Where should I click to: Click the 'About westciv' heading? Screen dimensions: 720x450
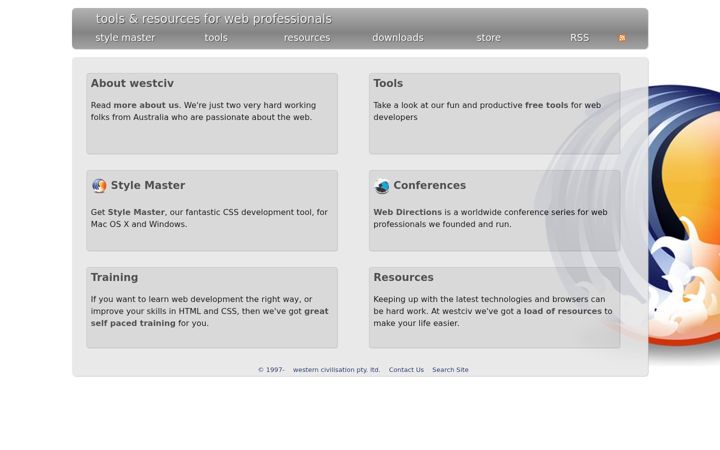(x=132, y=83)
